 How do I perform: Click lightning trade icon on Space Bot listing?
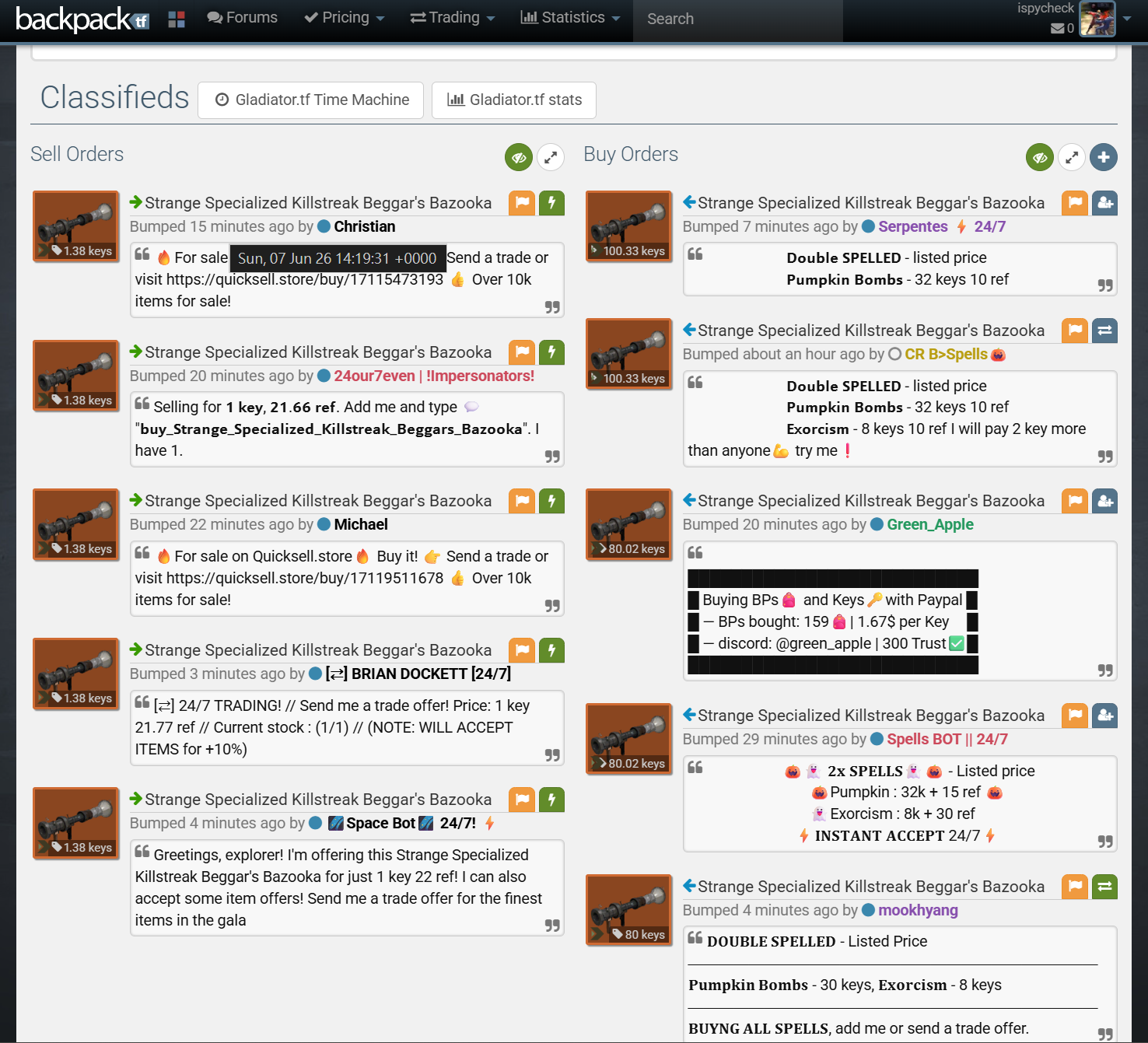point(551,800)
